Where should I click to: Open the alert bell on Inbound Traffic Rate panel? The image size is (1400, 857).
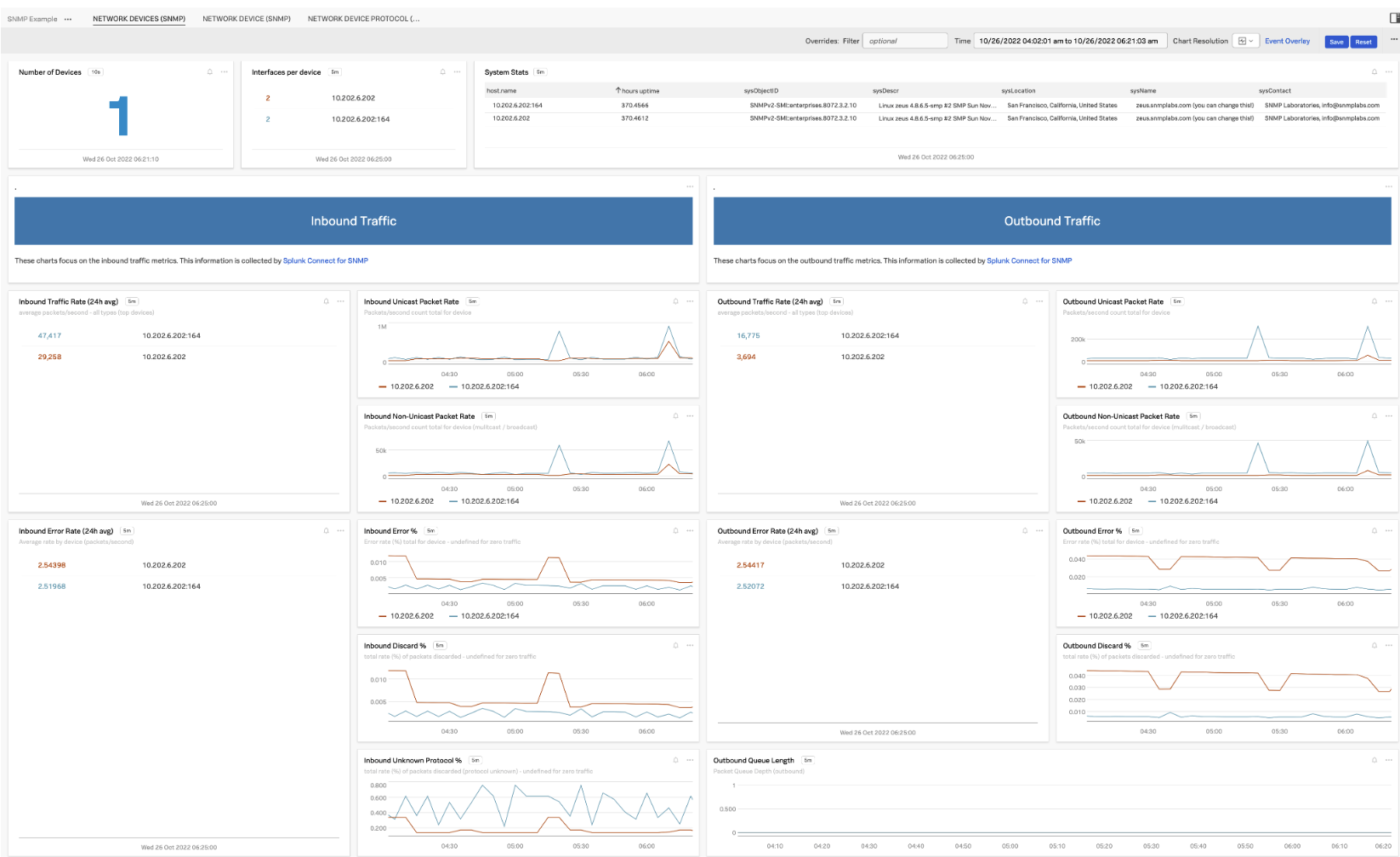[326, 301]
